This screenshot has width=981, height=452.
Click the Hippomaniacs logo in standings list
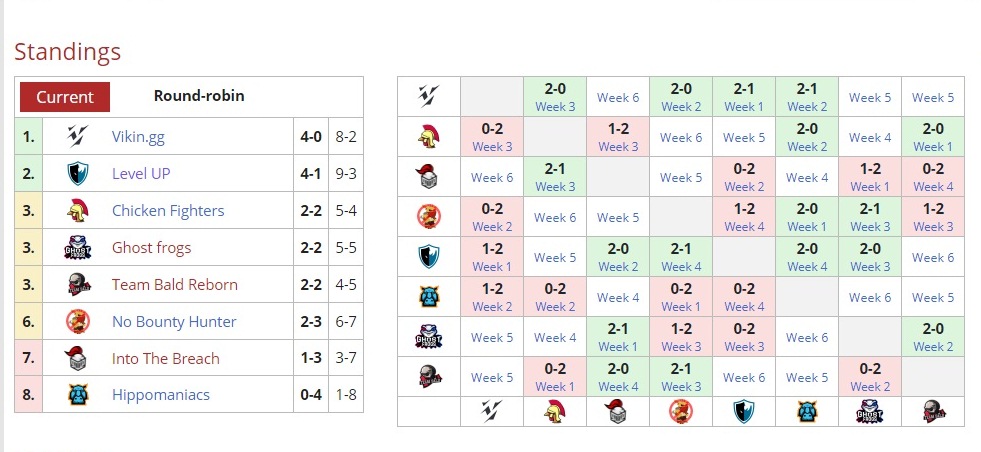point(78,395)
